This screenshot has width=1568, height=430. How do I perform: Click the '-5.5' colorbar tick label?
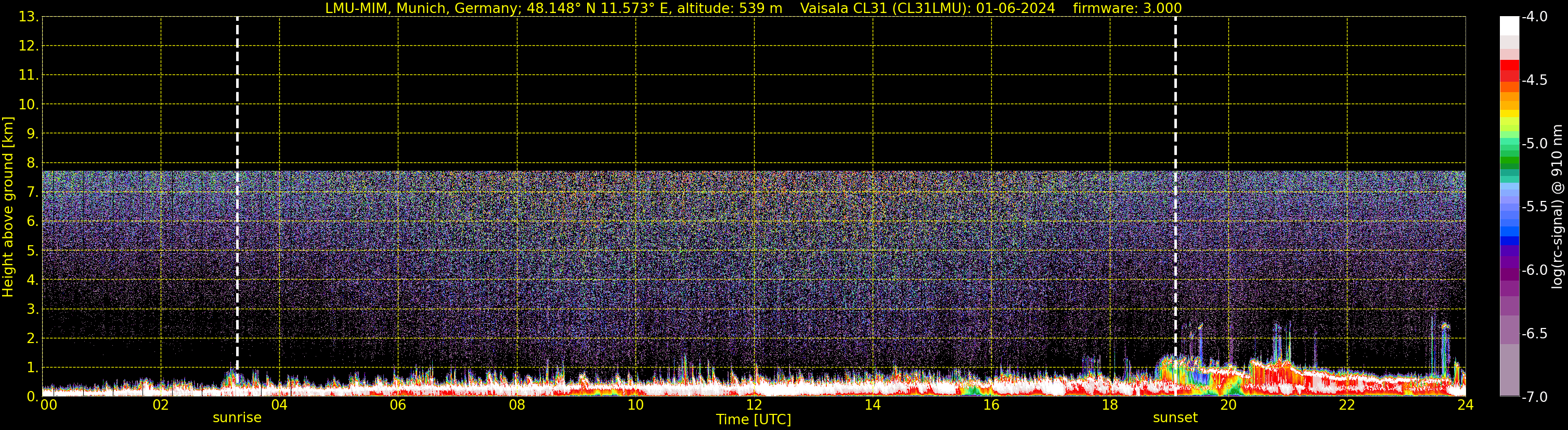(1535, 207)
